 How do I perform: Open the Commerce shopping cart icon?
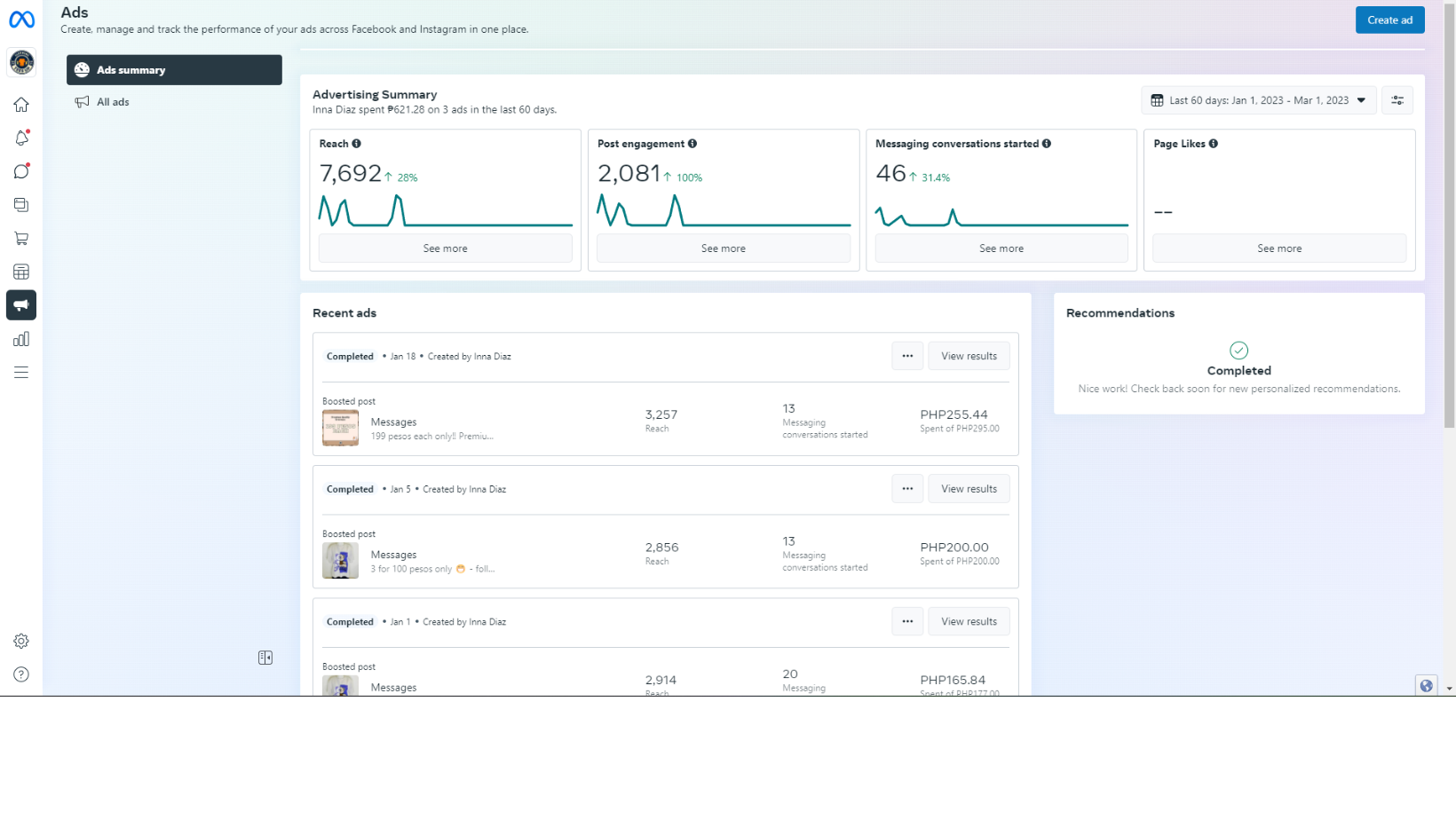(21, 239)
